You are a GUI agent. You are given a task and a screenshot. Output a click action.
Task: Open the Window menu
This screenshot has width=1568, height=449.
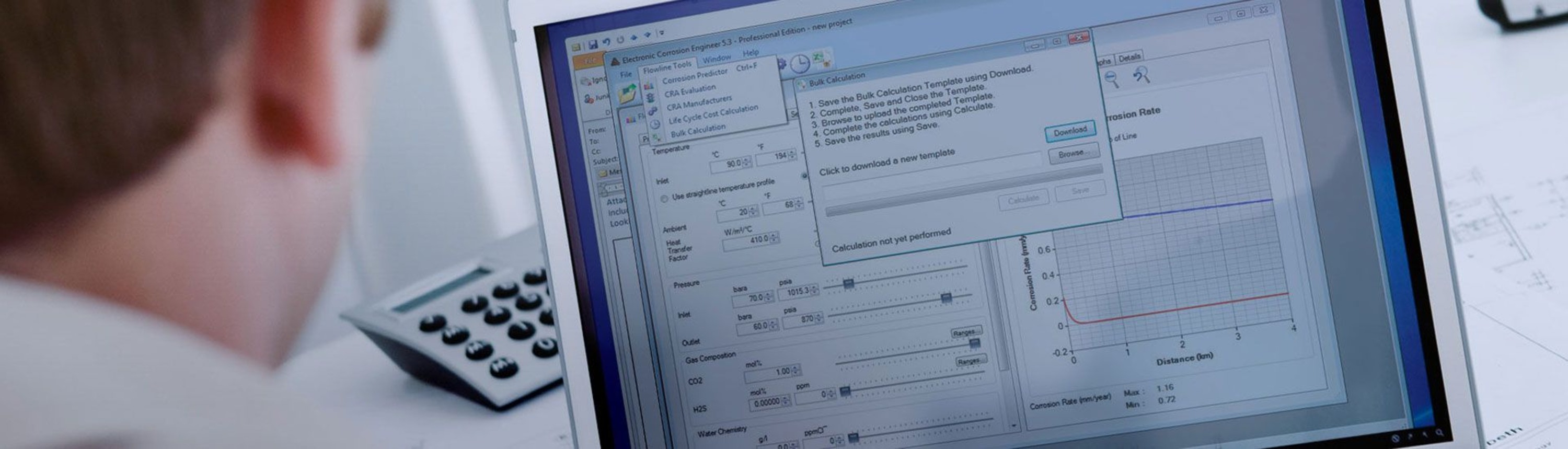717,59
